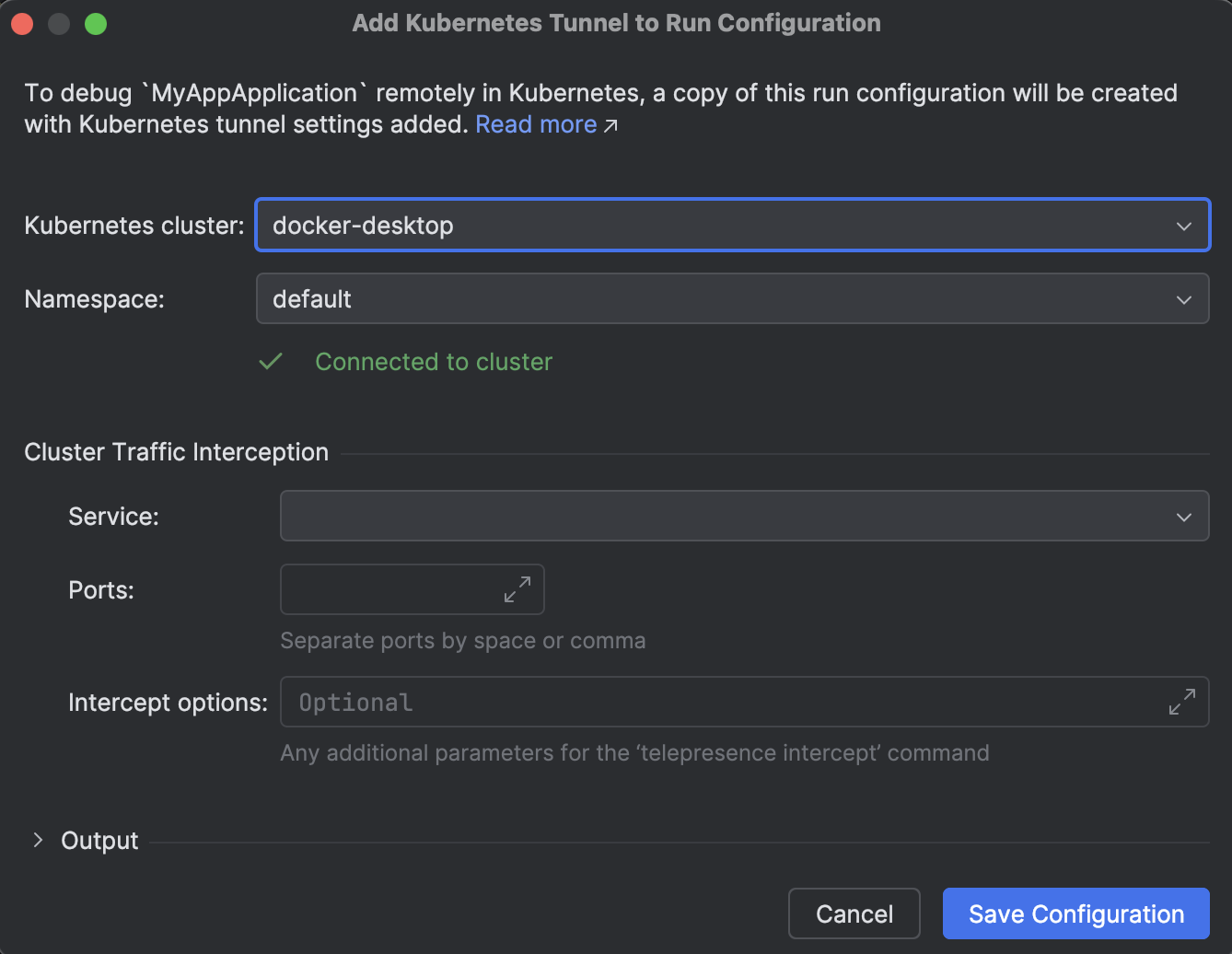Open the Kubernetes cluster selector showing docker-desktop

click(x=645, y=225)
